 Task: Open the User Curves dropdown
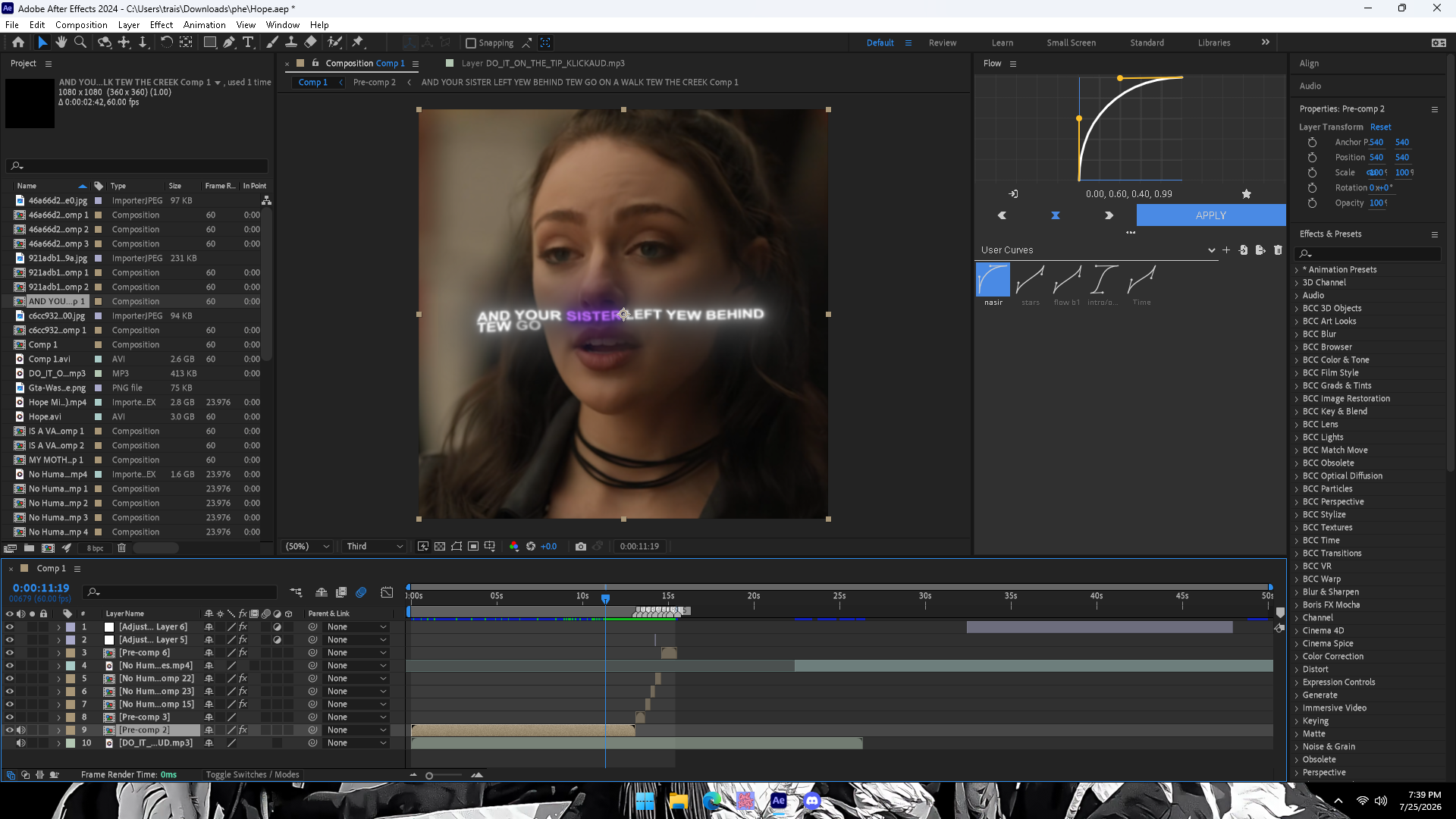1097,249
